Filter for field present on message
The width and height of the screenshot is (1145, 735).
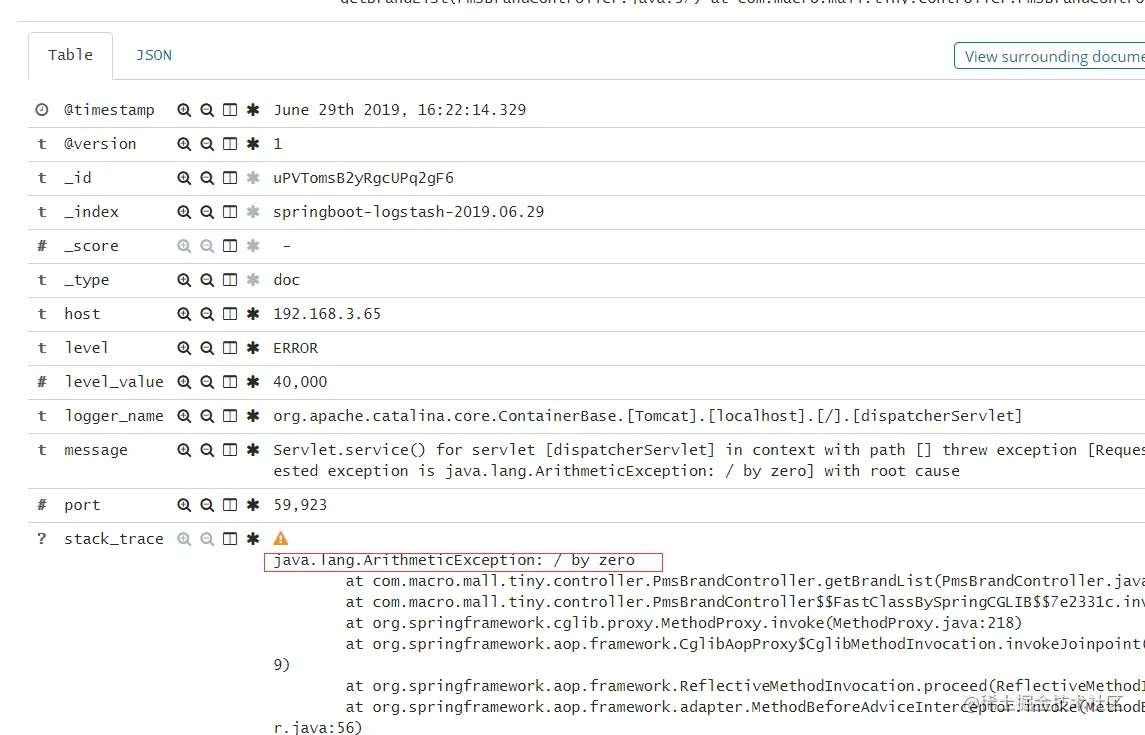pos(253,450)
